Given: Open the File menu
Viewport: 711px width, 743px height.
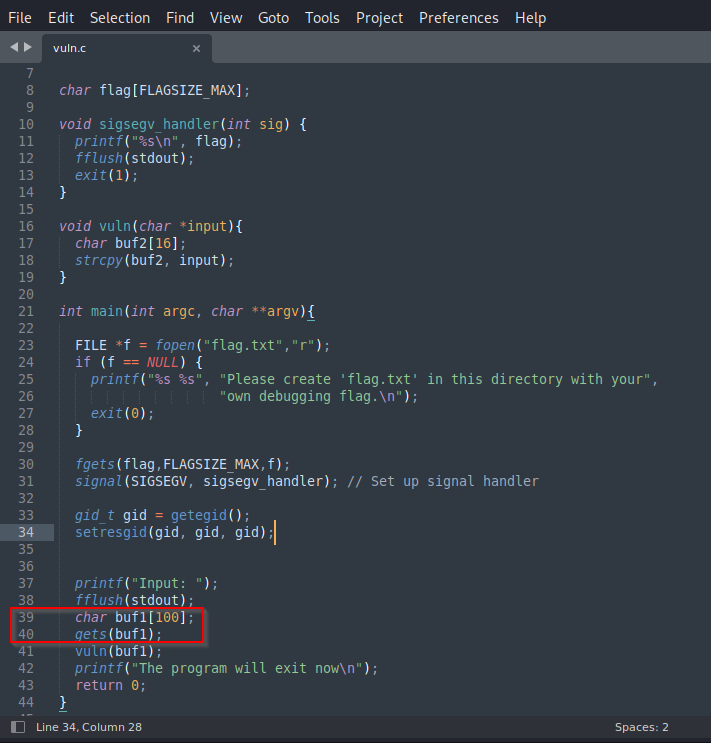Looking at the screenshot, I should (20, 18).
